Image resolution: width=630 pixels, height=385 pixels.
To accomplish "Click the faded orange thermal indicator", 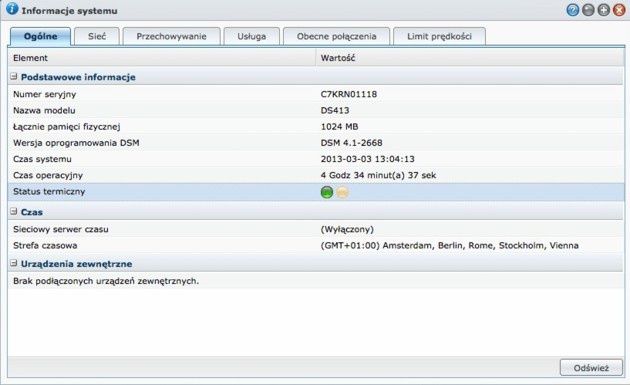I will point(342,193).
